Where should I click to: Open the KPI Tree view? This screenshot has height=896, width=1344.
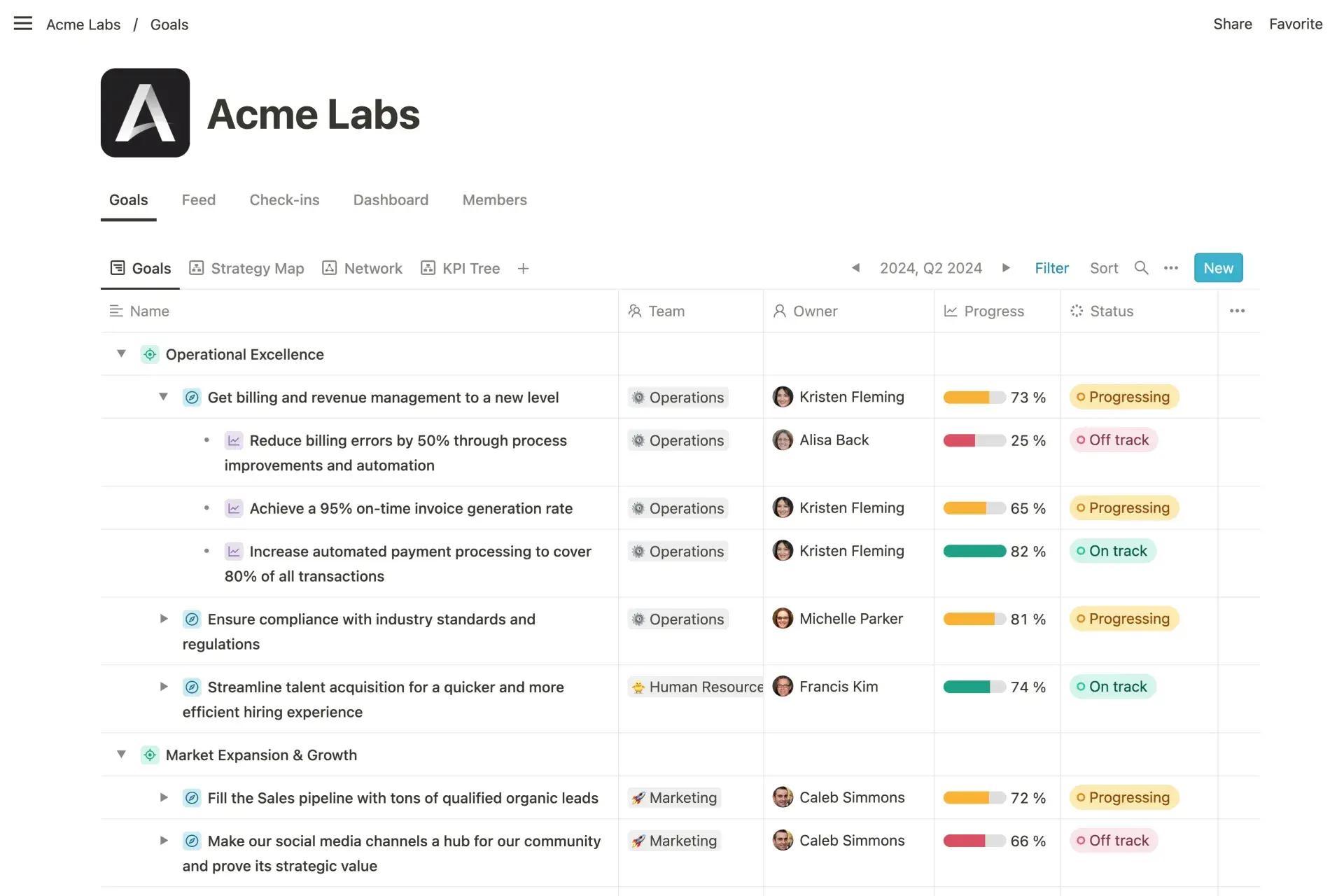point(460,267)
